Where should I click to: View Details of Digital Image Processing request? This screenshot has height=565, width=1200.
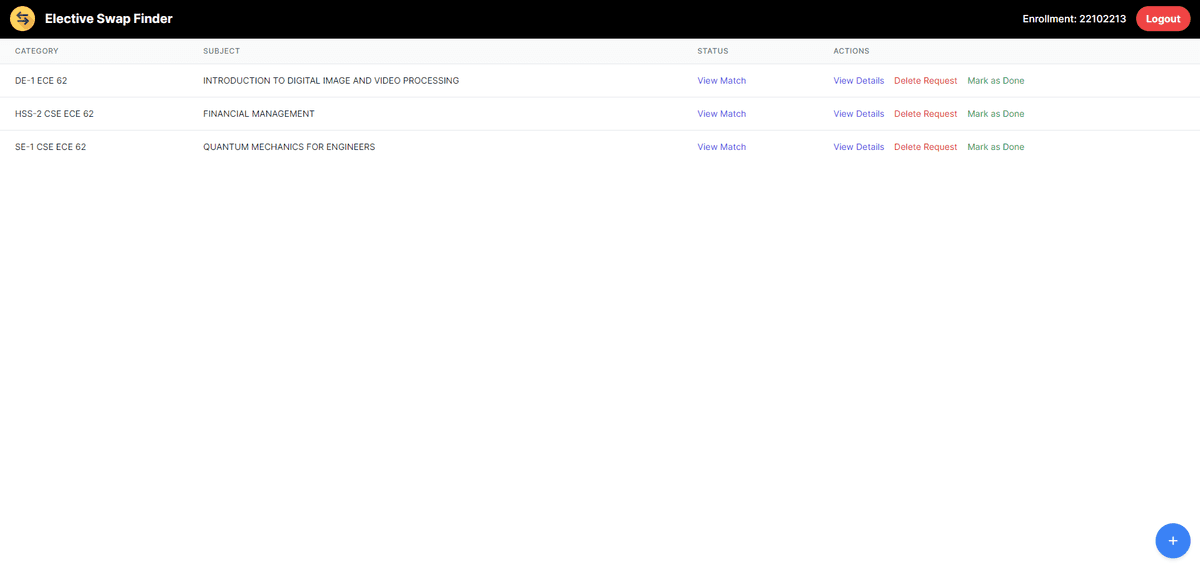coord(858,81)
